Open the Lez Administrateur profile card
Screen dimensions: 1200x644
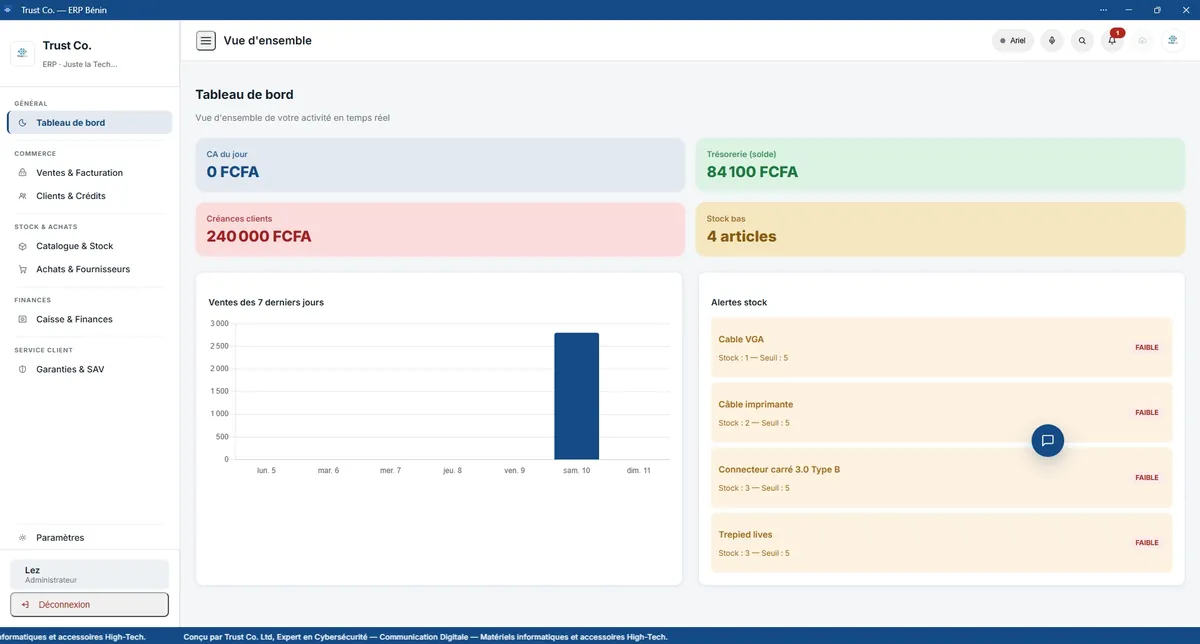point(89,574)
